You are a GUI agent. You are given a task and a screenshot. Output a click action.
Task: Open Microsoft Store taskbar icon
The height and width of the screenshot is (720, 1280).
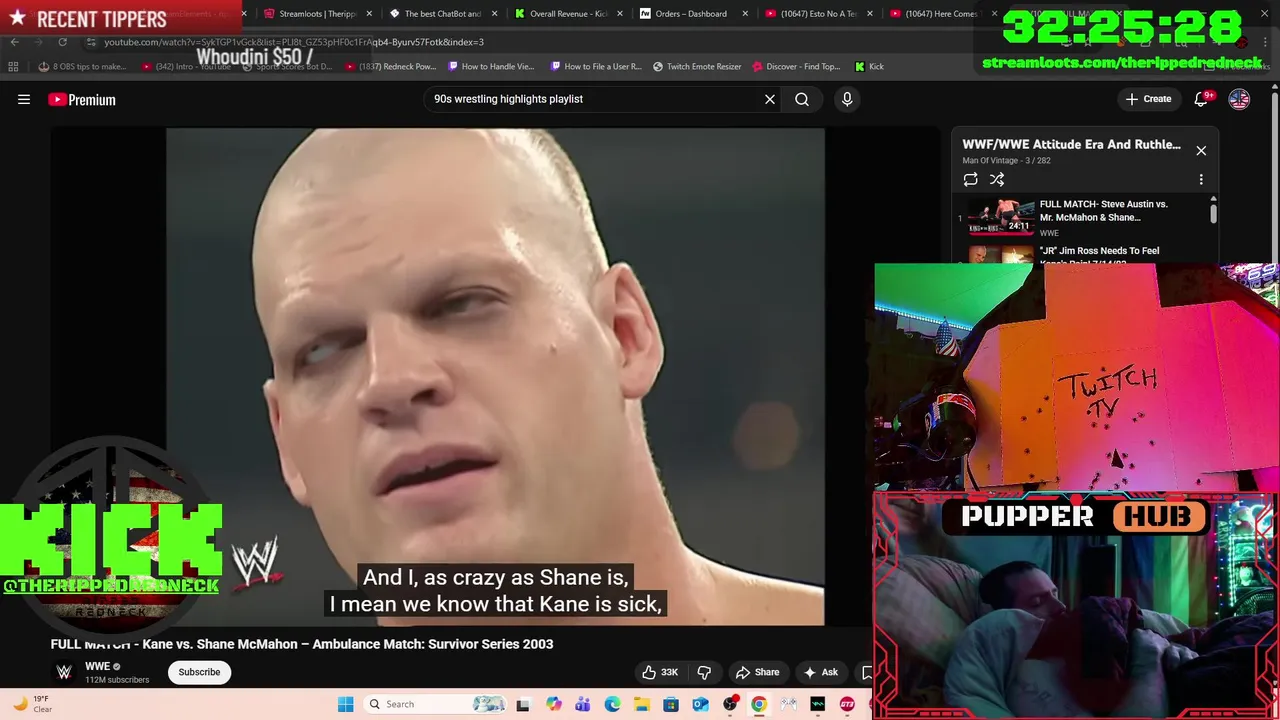click(671, 704)
